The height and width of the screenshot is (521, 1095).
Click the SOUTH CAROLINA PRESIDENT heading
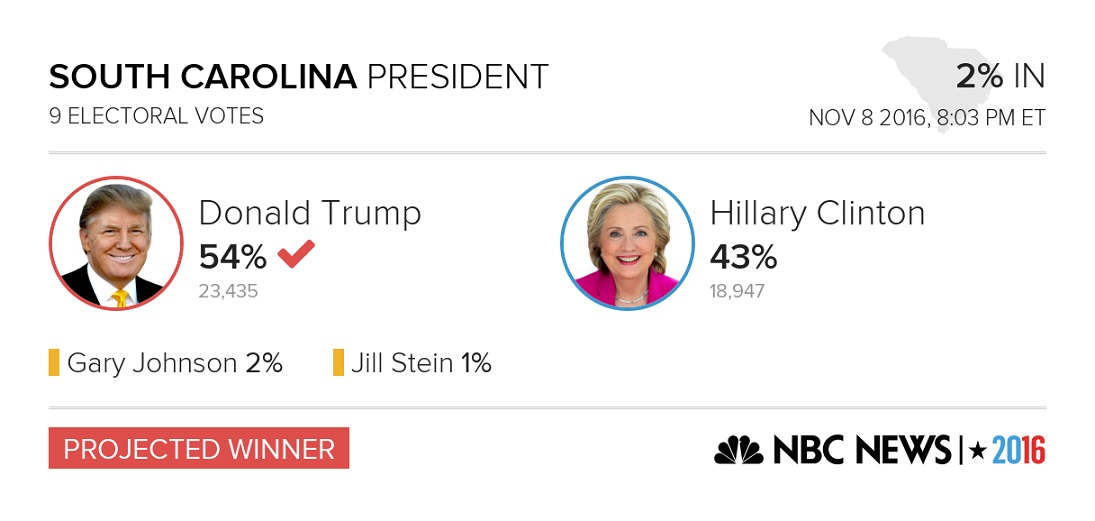tap(299, 77)
